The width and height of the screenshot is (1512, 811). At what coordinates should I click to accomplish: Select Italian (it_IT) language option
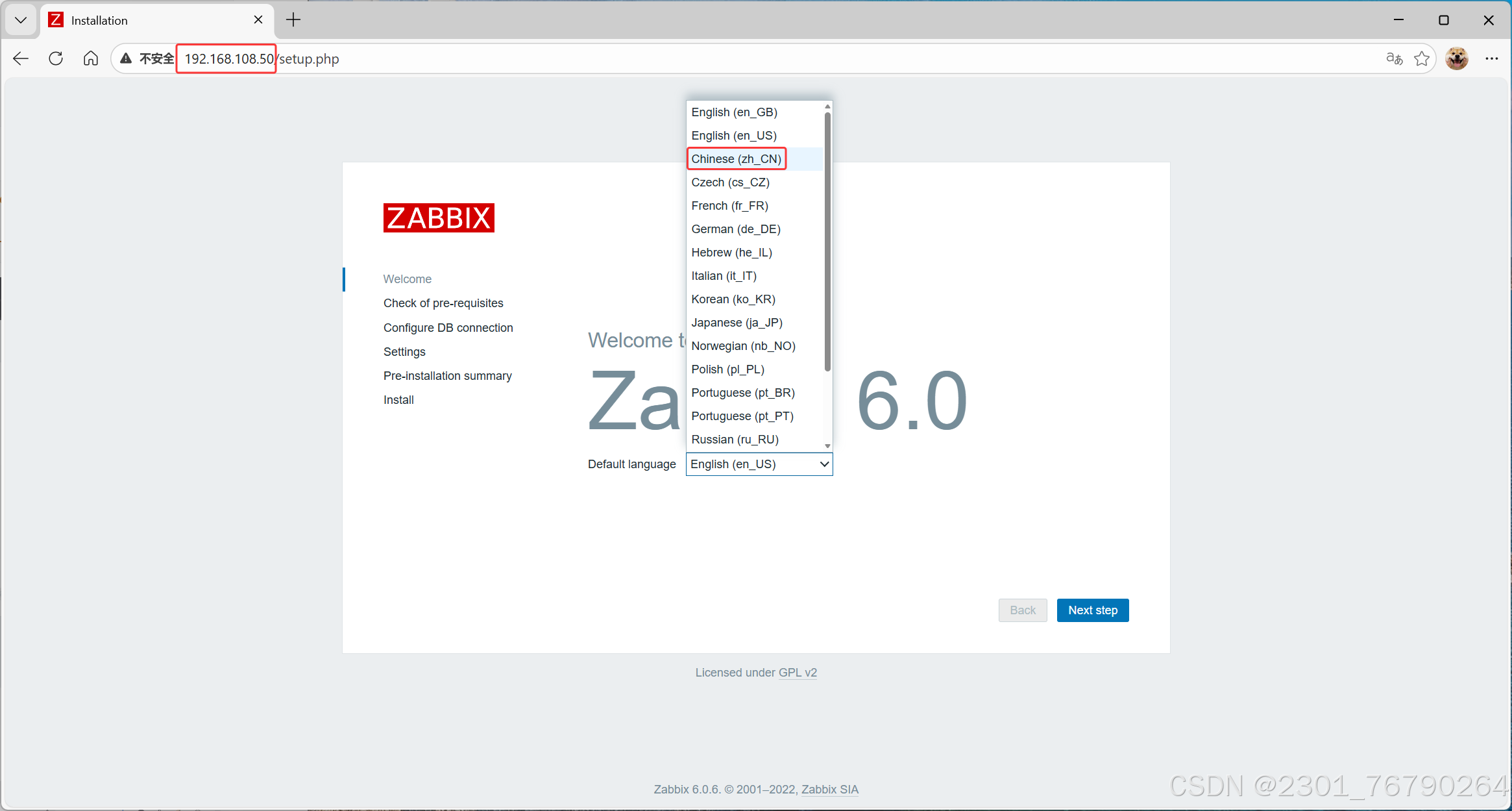pos(755,276)
